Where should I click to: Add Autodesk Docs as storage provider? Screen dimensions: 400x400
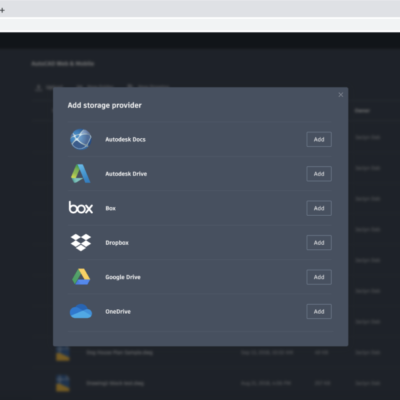319,139
